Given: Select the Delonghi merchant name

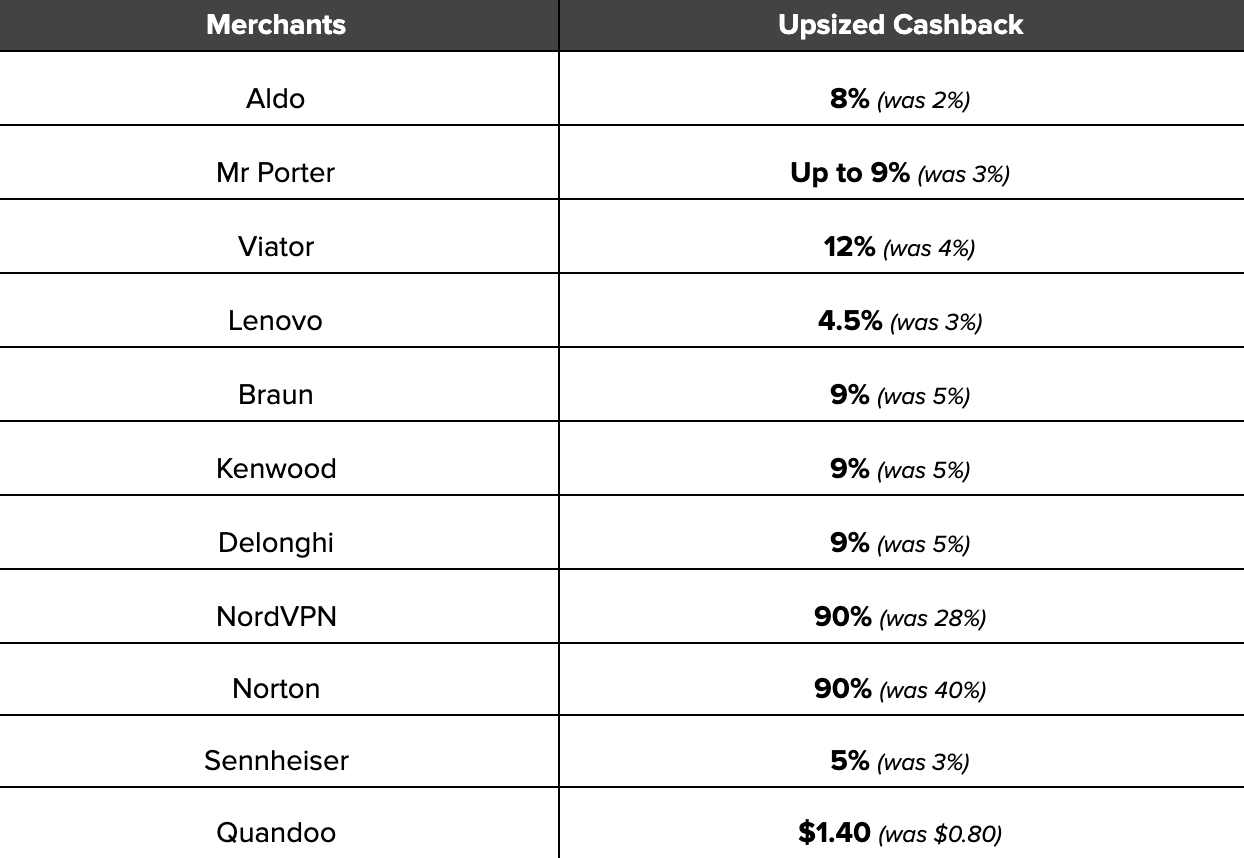Looking at the screenshot, I should click(276, 543).
